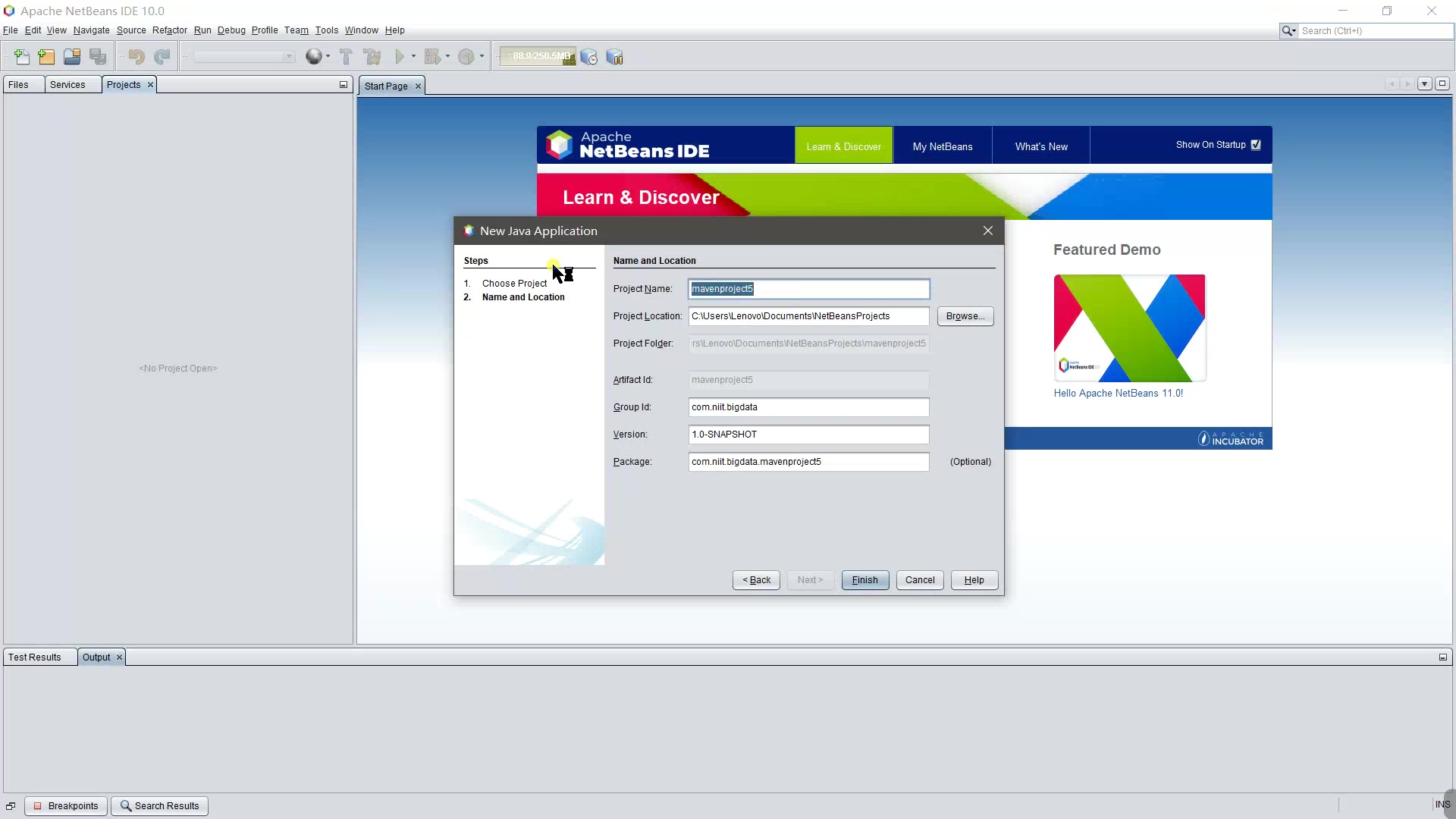Viewport: 1456px width, 819px height.
Task: Click the New File toolbar icon
Action: click(x=22, y=57)
